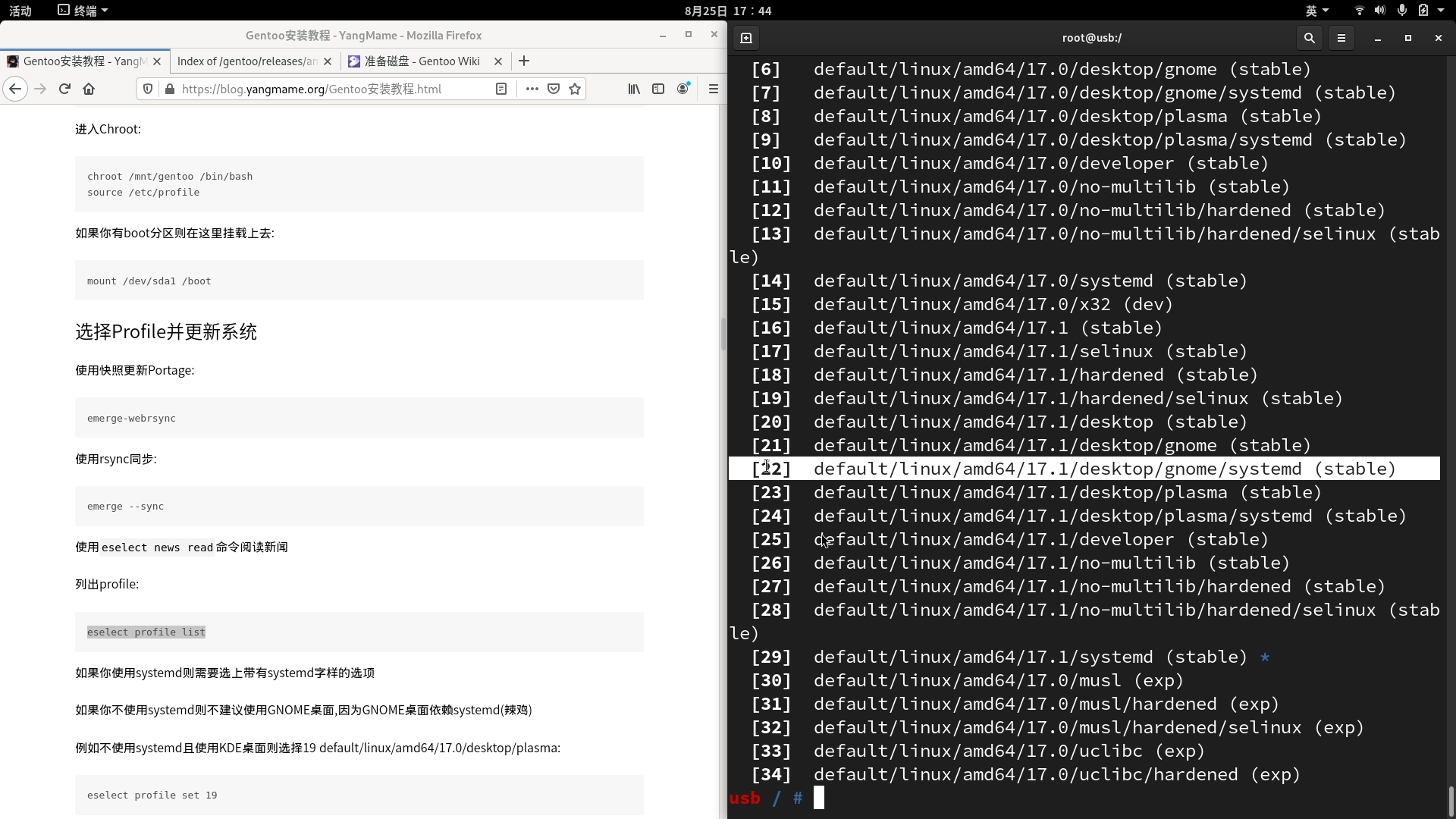Click the emerge-webrsync command text
This screenshot has height=819, width=1456.
coord(131,418)
